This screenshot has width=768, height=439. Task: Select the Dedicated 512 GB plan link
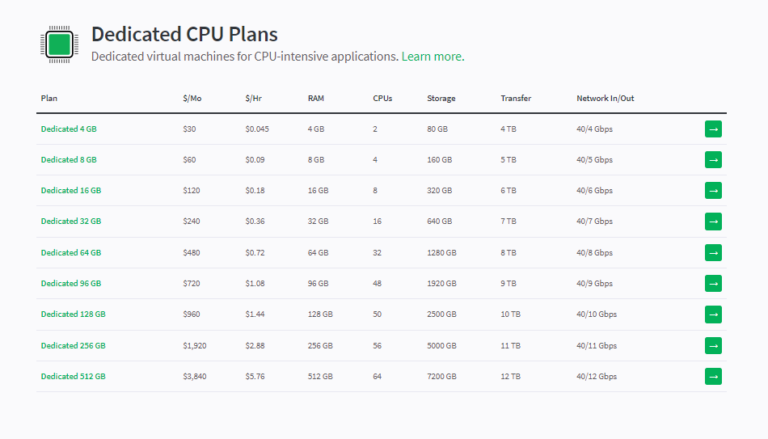coord(73,377)
